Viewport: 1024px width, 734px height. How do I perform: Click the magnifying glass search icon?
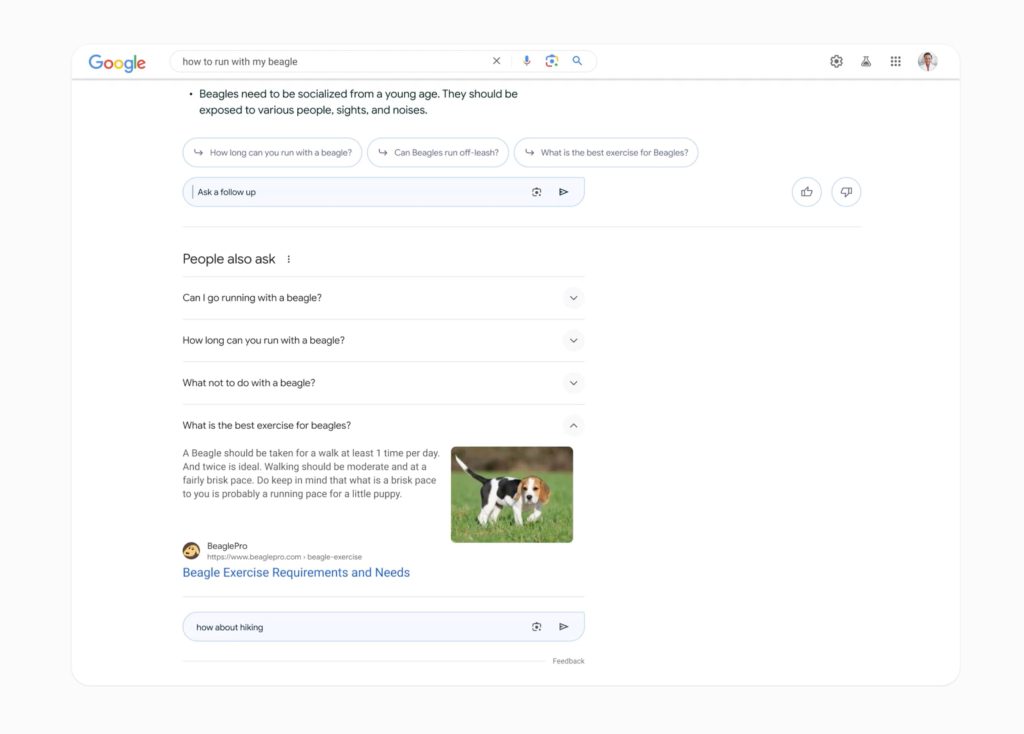pos(577,61)
